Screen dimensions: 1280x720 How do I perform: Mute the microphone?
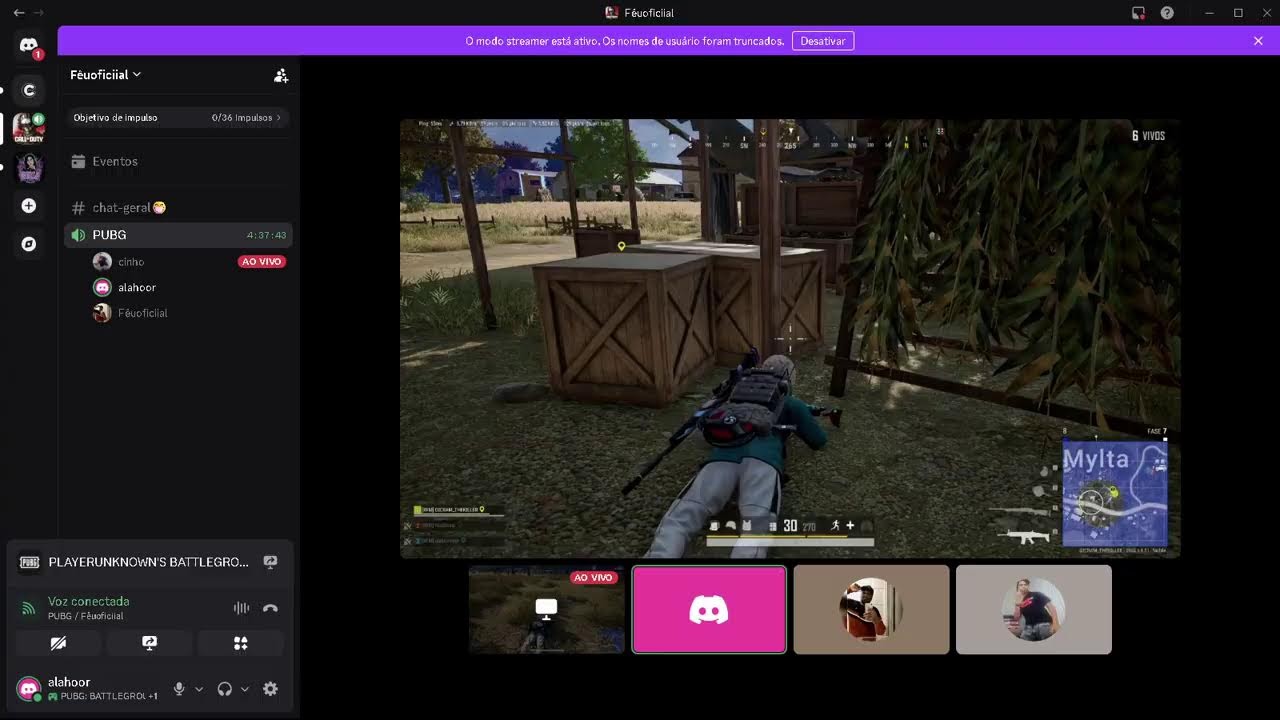179,689
